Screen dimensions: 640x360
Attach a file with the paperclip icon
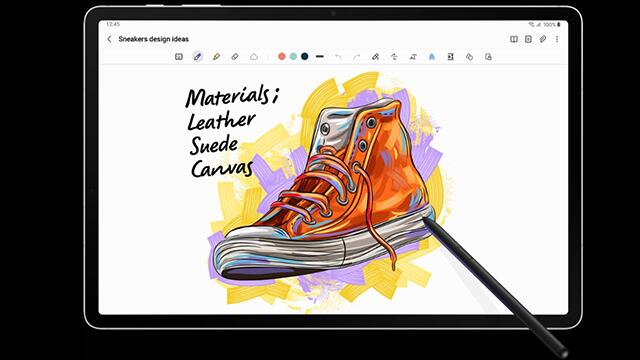click(542, 39)
